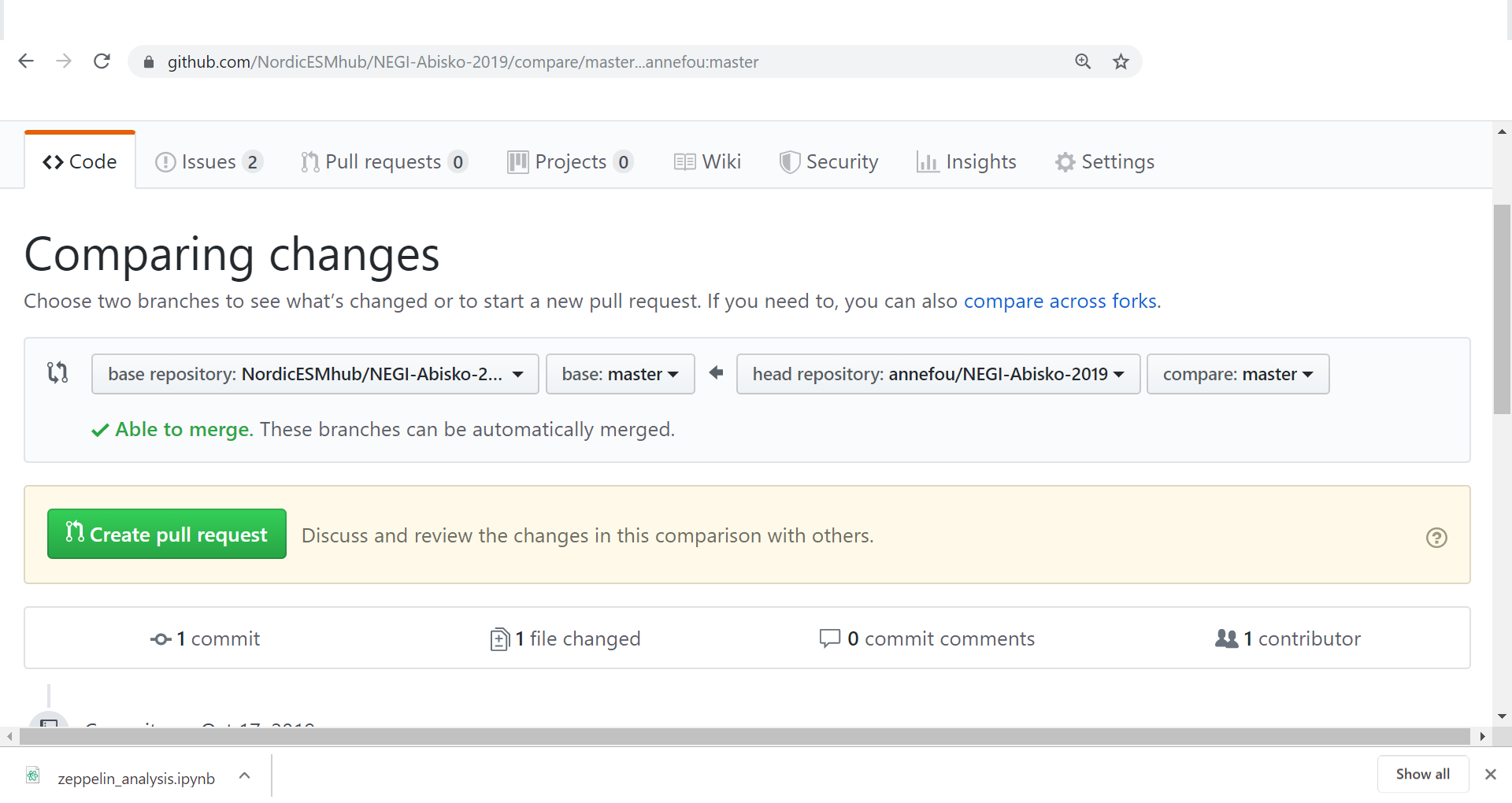Open the pull request help question icon
Screen dimensions: 1512x803
coord(1436,537)
